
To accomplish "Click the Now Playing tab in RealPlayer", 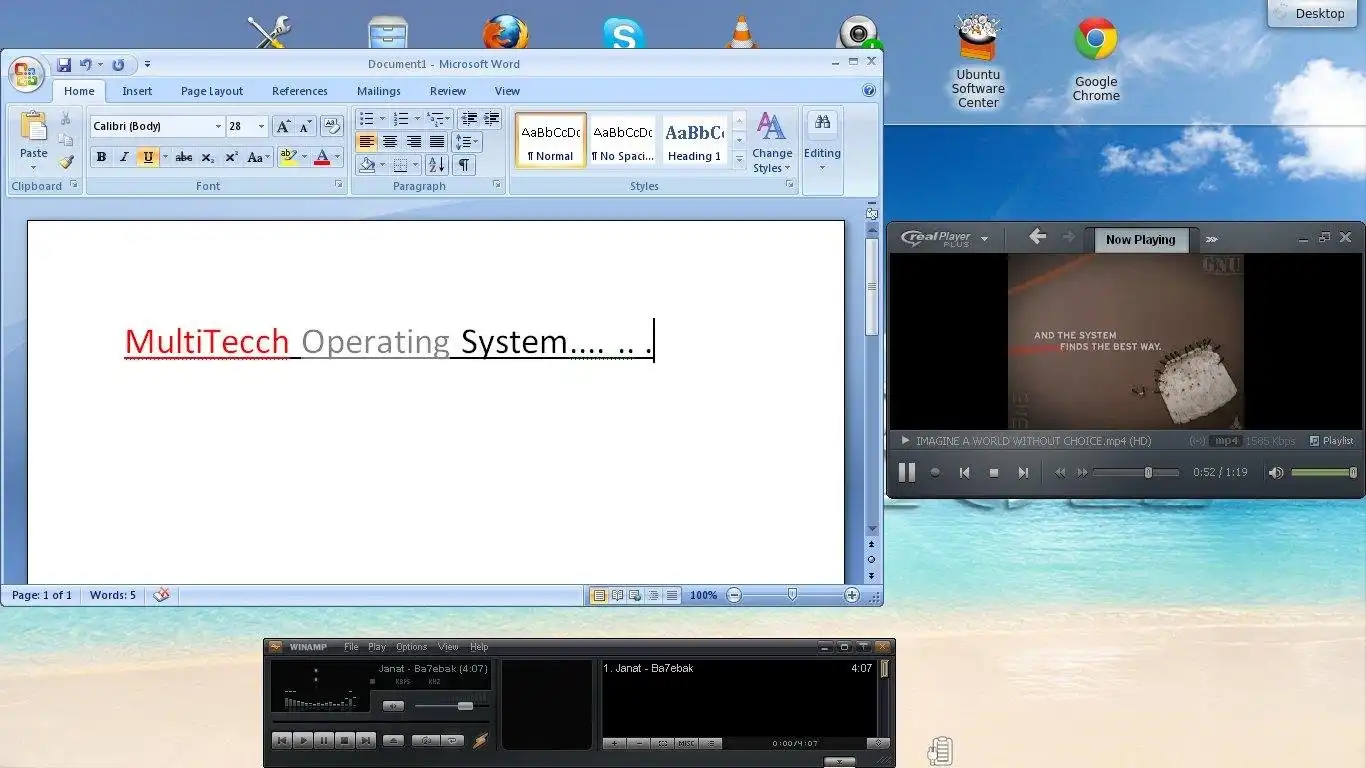I will (x=1141, y=240).
